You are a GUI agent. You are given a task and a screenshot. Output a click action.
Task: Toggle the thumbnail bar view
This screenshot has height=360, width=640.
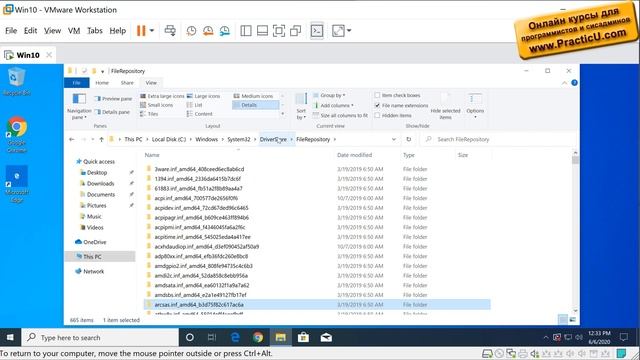click(x=262, y=31)
